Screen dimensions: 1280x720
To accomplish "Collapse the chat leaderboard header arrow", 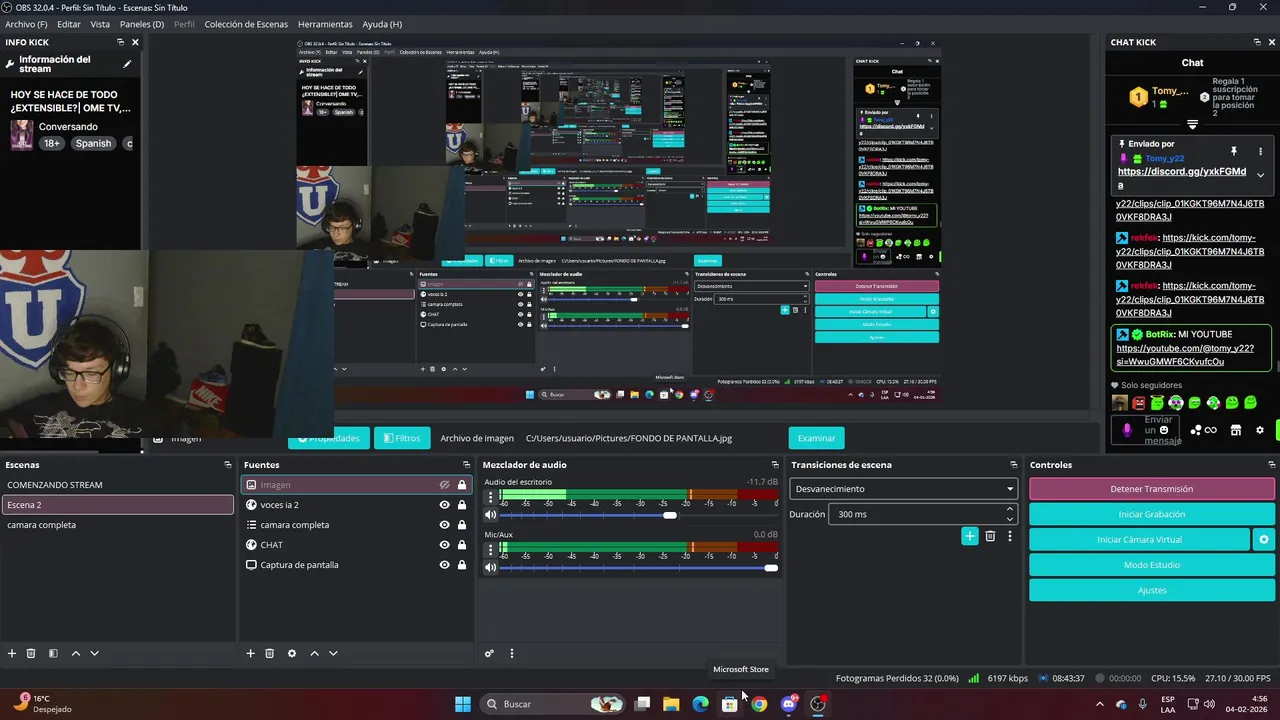I will coord(1192,125).
